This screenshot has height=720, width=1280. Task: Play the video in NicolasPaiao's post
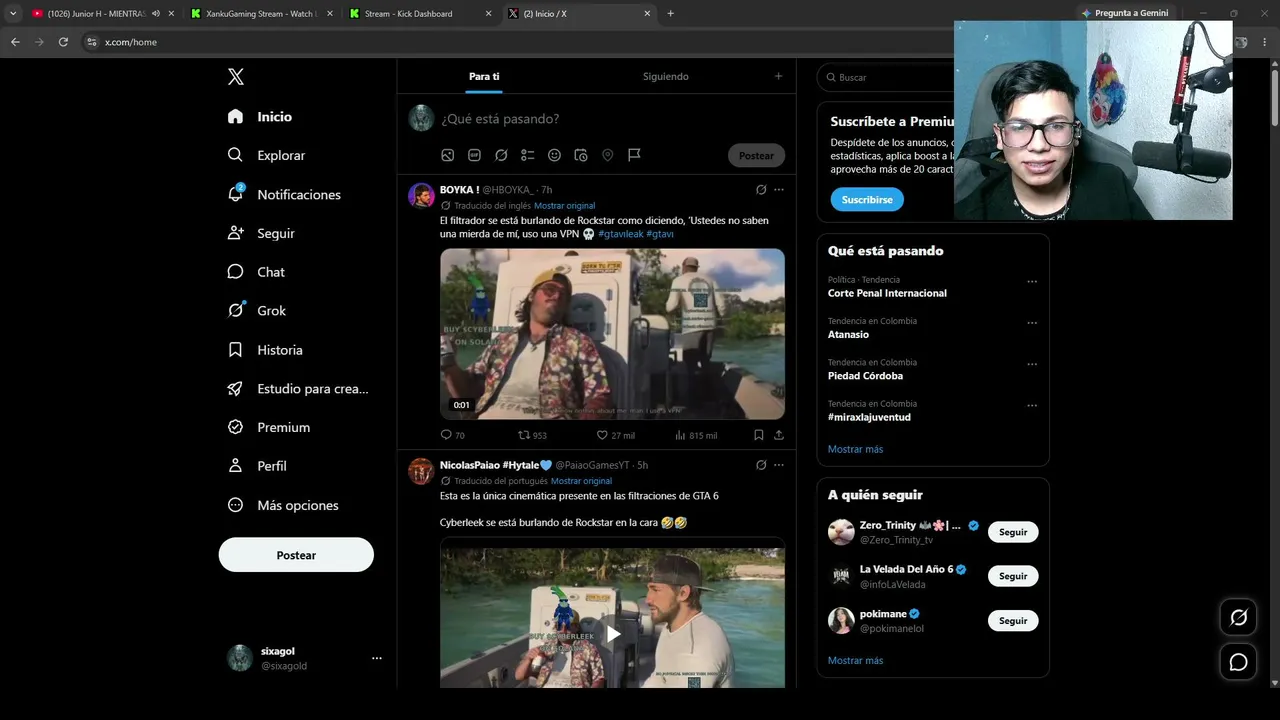pyautogui.click(x=613, y=634)
